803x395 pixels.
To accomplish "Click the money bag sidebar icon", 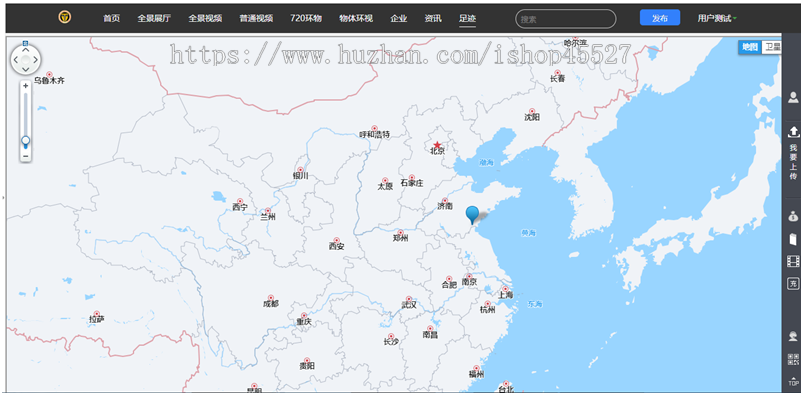I will pos(793,216).
